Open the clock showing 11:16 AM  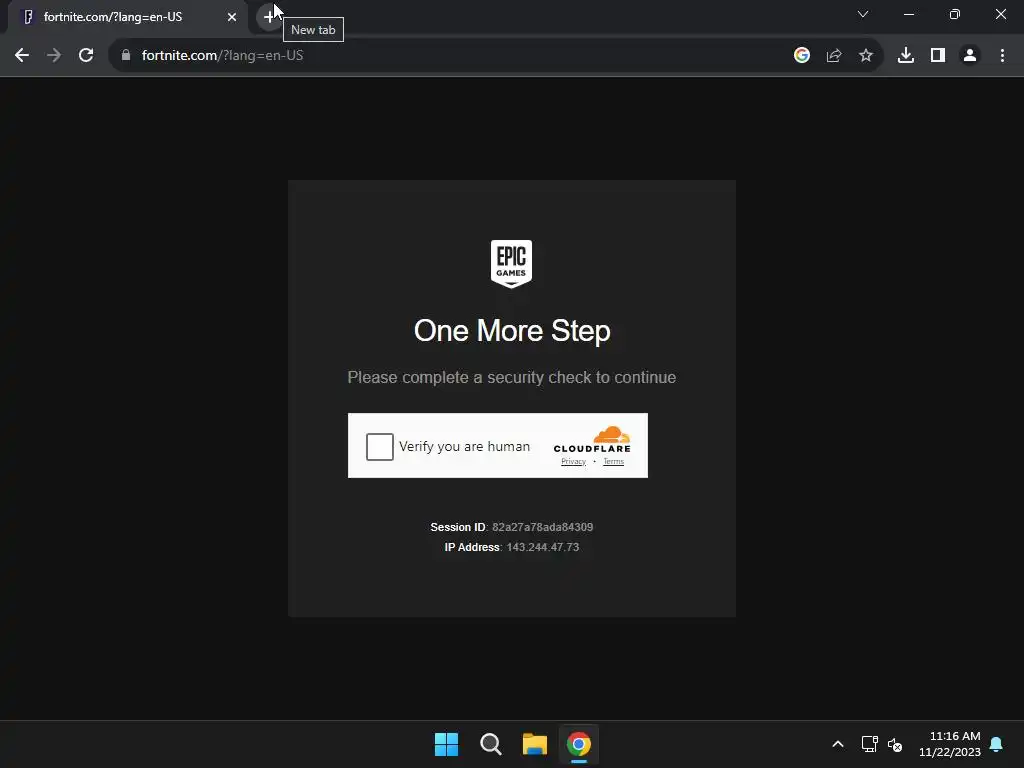[950, 744]
